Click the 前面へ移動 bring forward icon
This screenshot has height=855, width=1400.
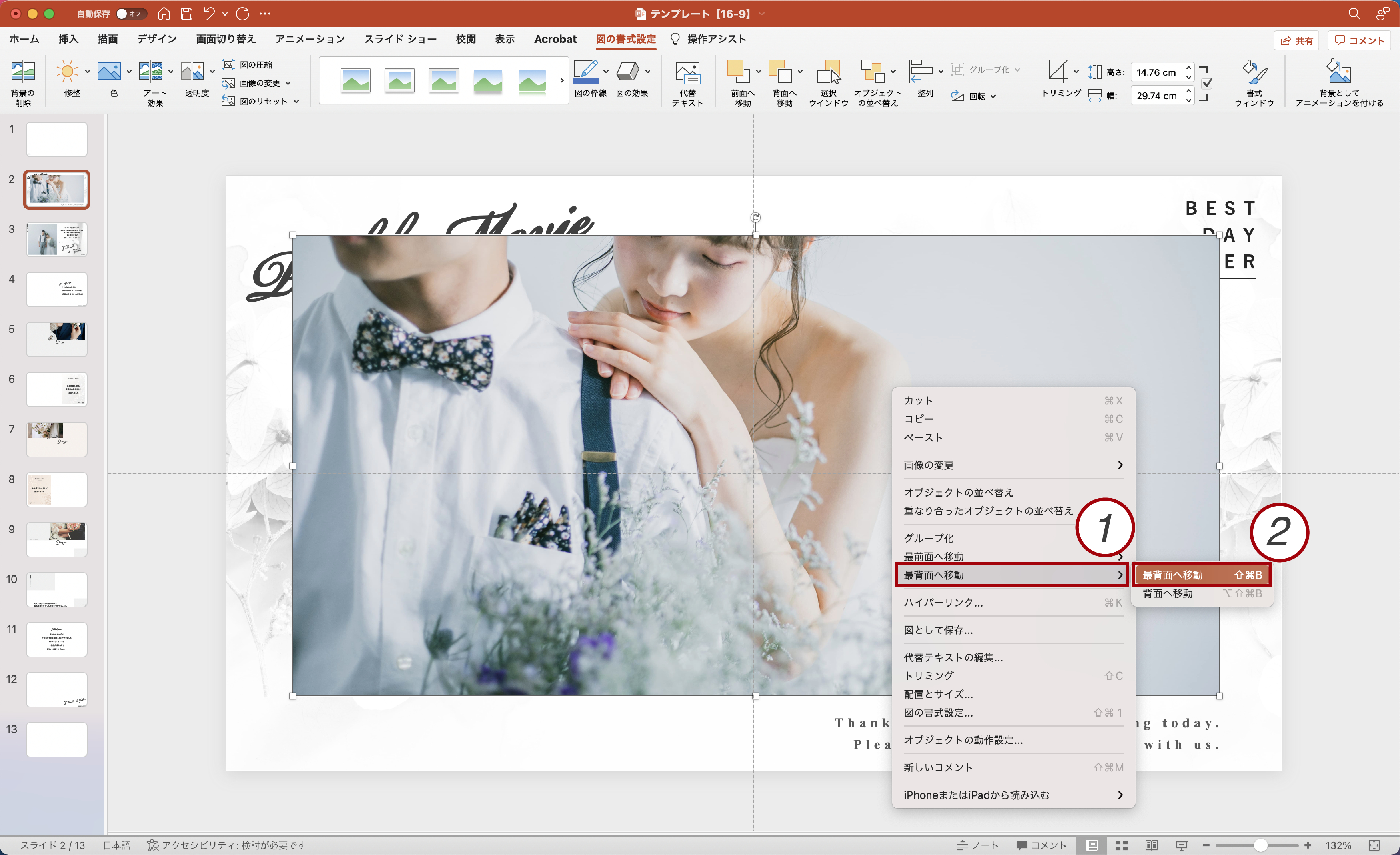click(x=738, y=72)
